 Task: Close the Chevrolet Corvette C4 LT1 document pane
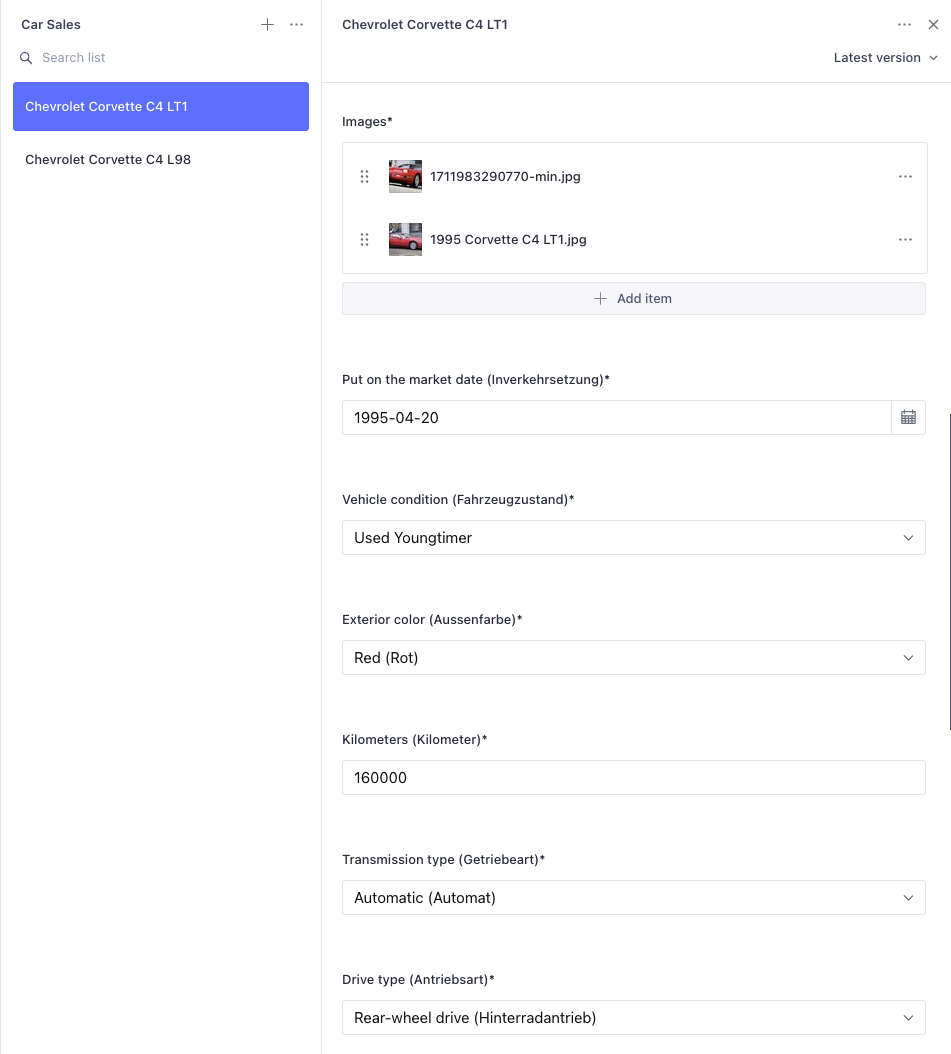click(934, 25)
